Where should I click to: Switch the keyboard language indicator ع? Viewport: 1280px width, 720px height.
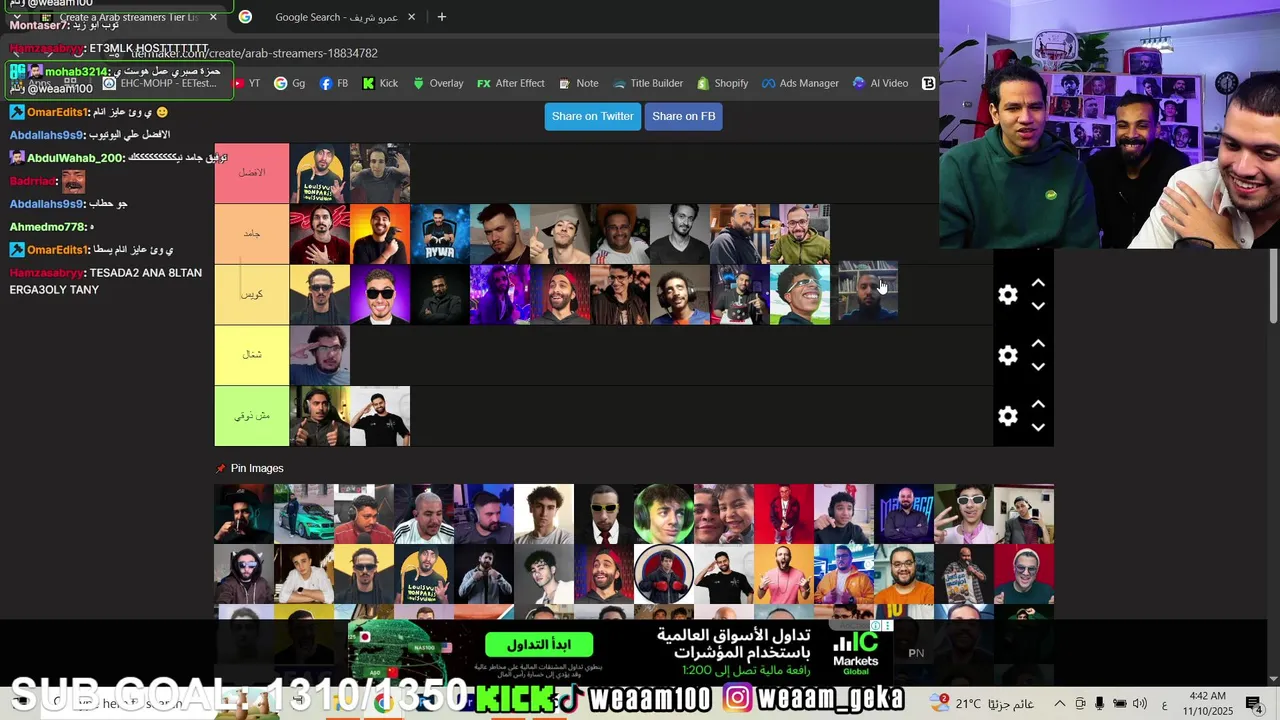tap(1164, 704)
